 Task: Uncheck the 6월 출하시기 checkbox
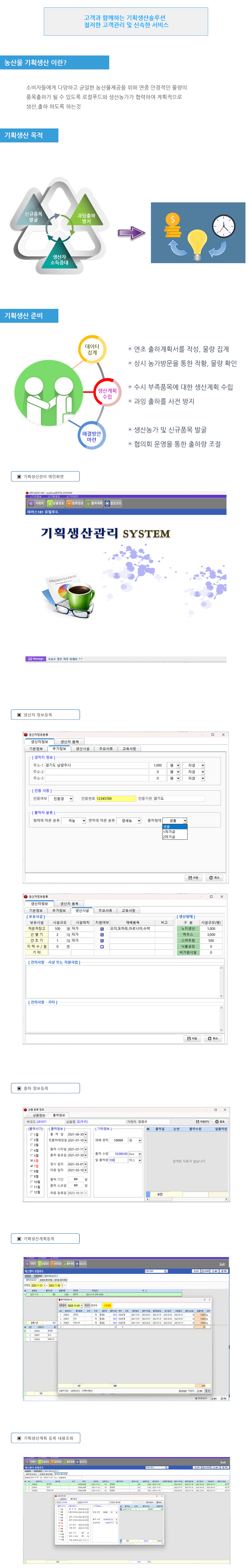point(32,1161)
